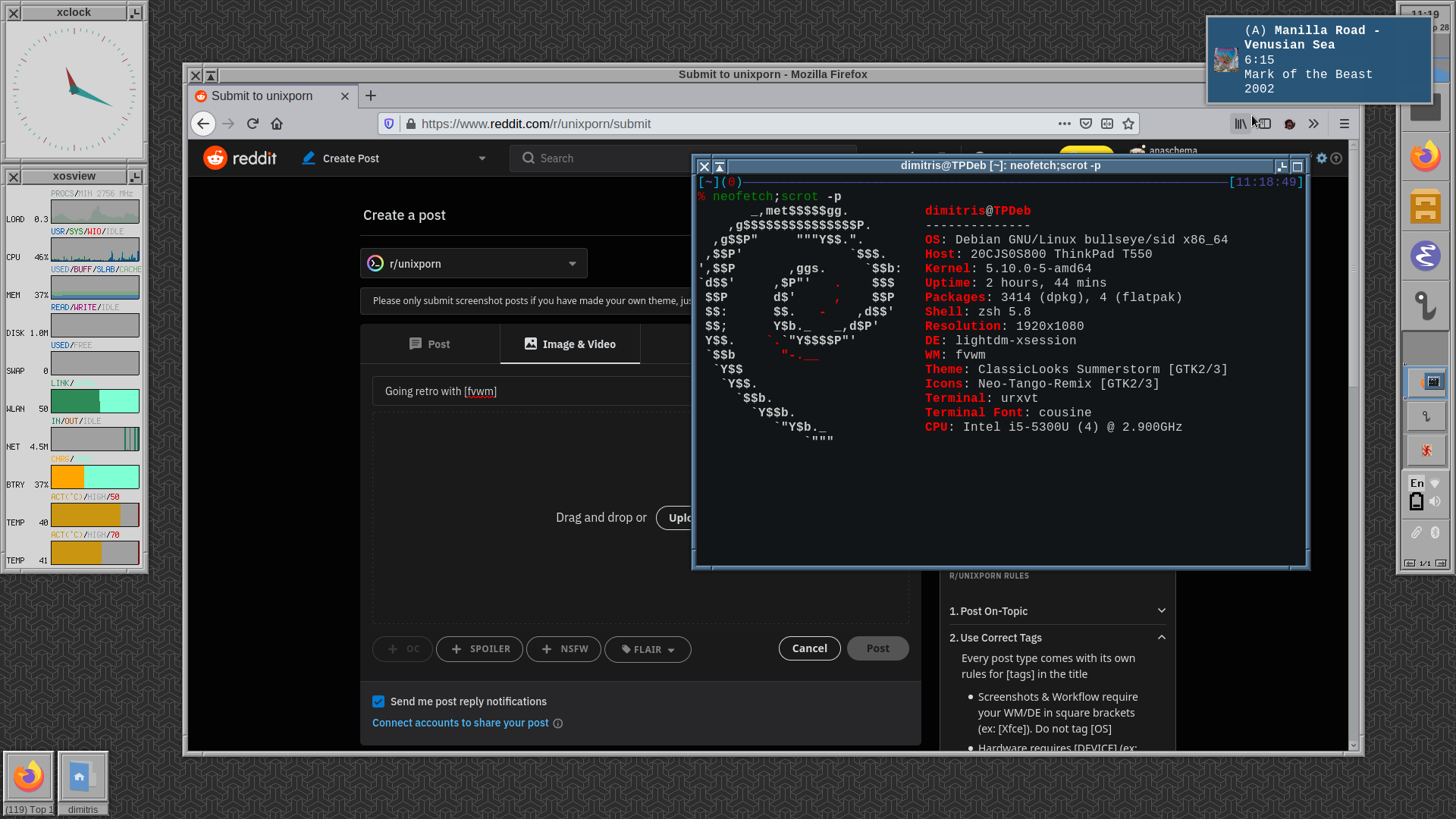Launch Firefox from the right-side FVWM dock
Viewport: 1456px width, 819px height.
[1426, 155]
